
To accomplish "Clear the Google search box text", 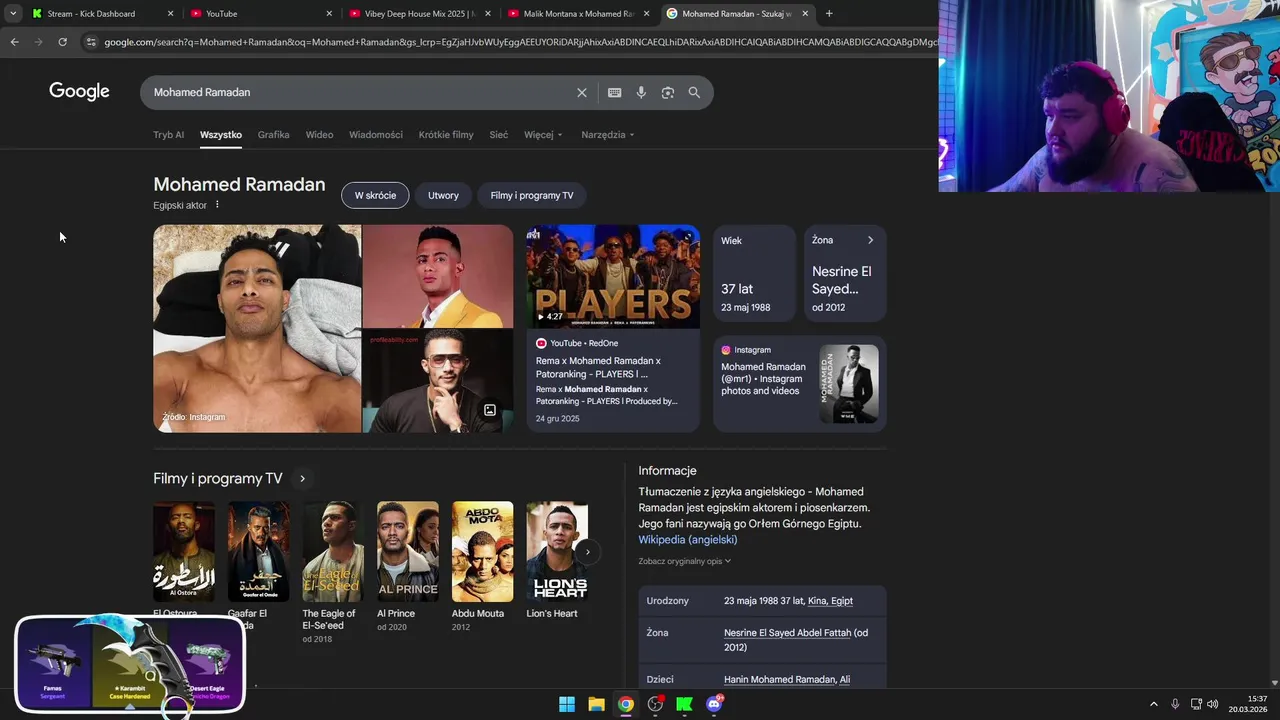I will [x=581, y=92].
